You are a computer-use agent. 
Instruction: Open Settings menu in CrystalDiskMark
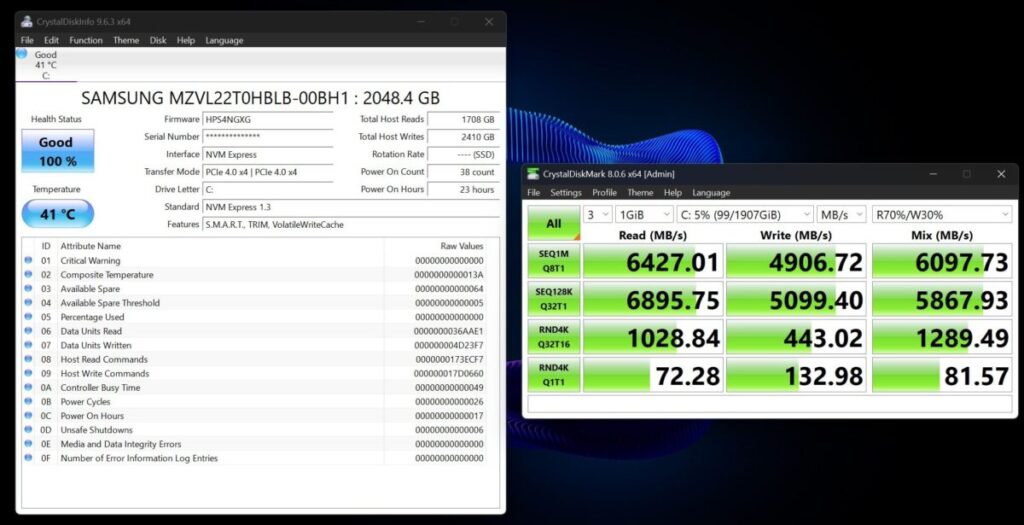pos(566,193)
